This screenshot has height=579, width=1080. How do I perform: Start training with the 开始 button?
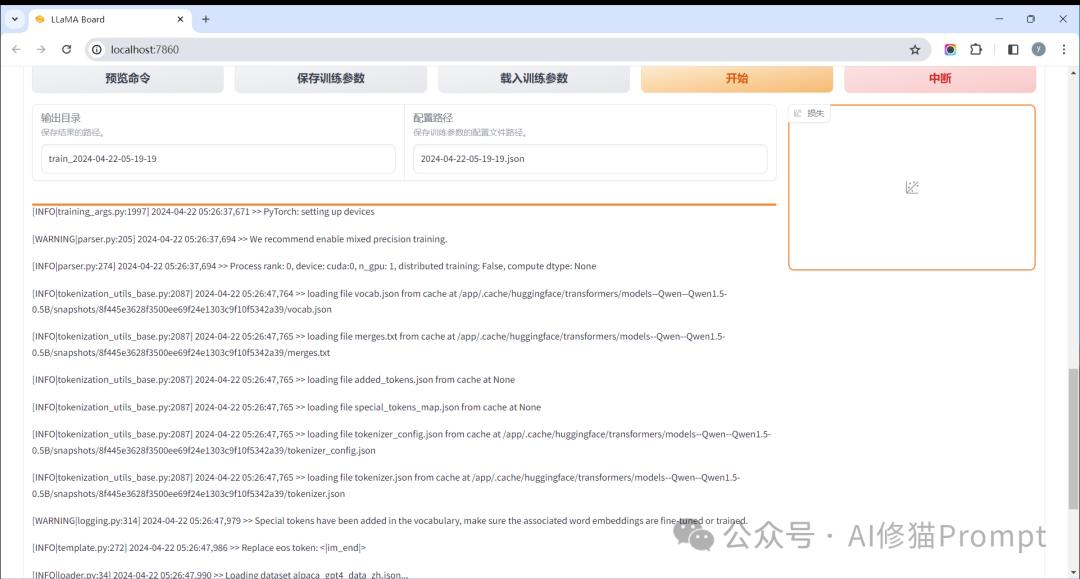(737, 78)
